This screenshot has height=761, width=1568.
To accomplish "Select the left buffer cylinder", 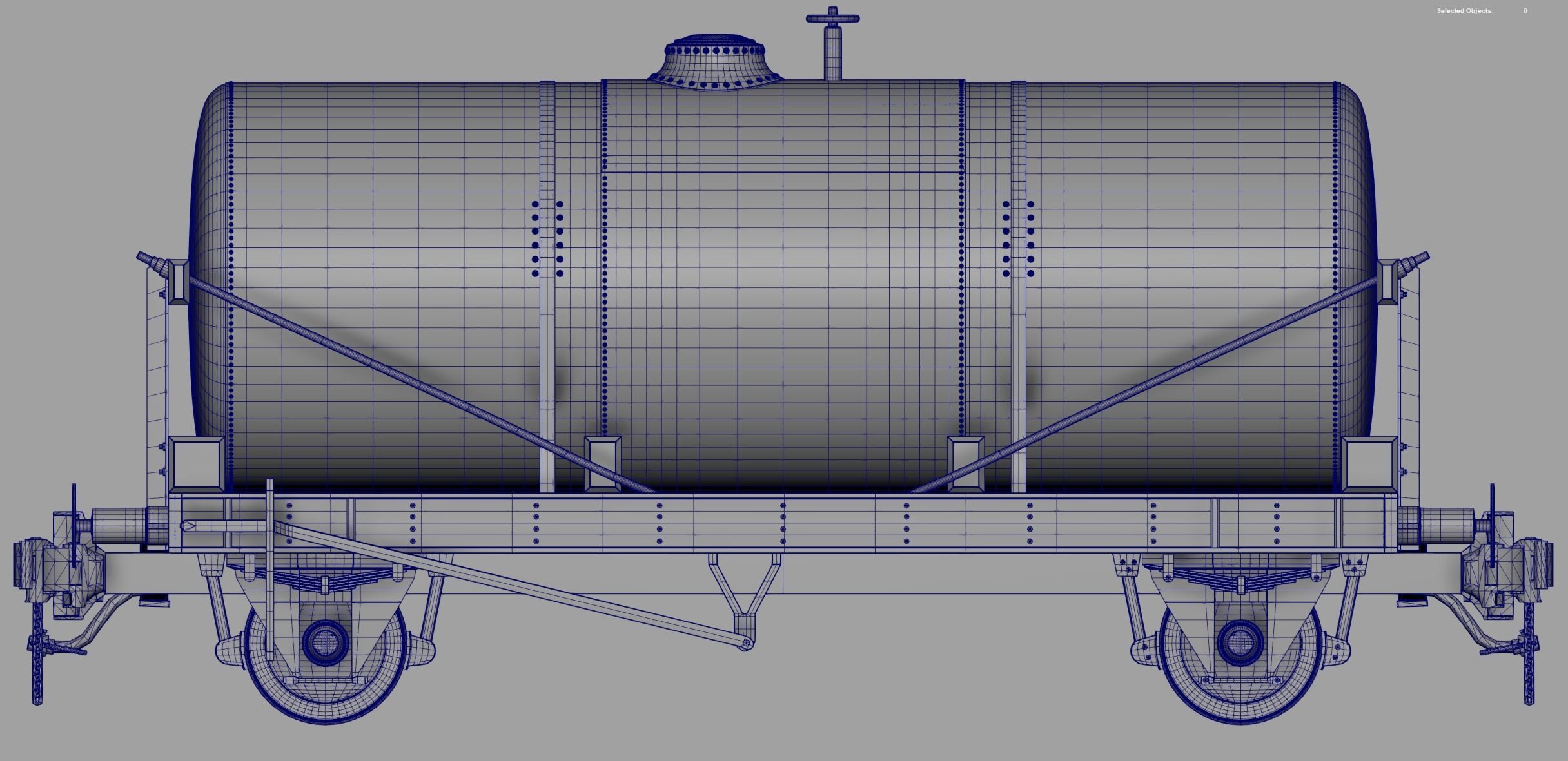I will 119,525.
